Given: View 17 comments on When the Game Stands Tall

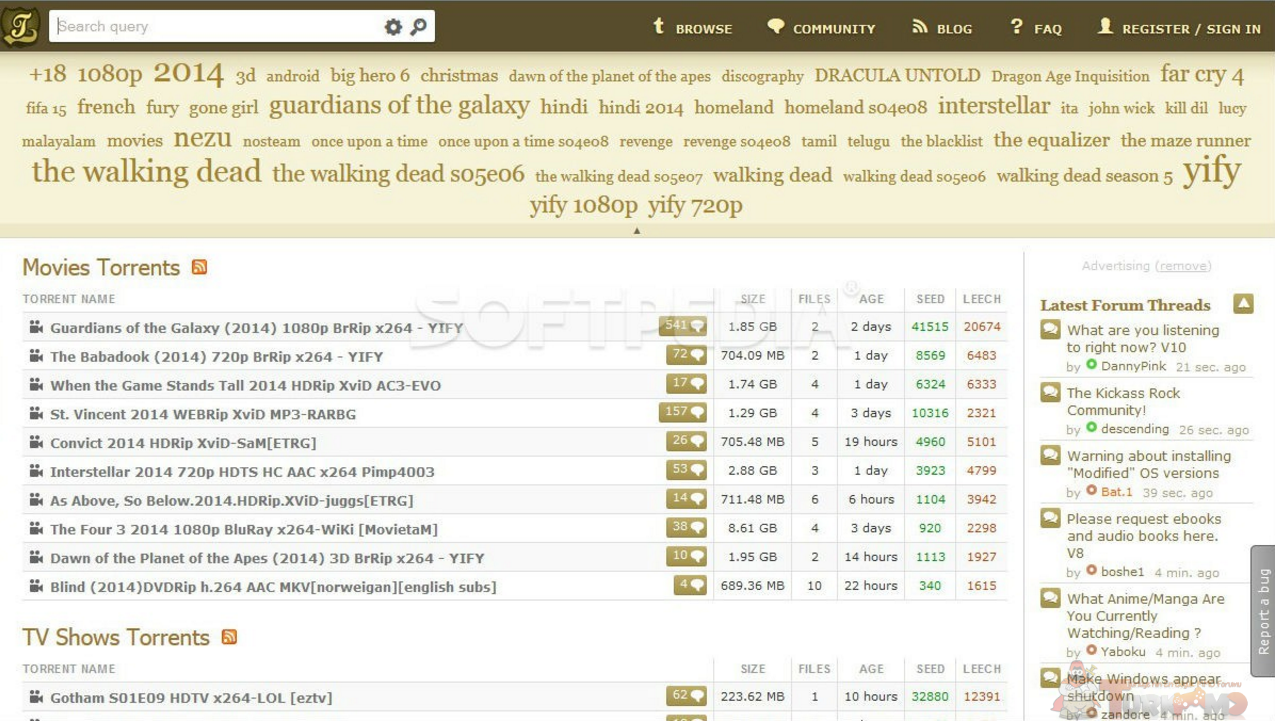Looking at the screenshot, I should pos(687,384).
